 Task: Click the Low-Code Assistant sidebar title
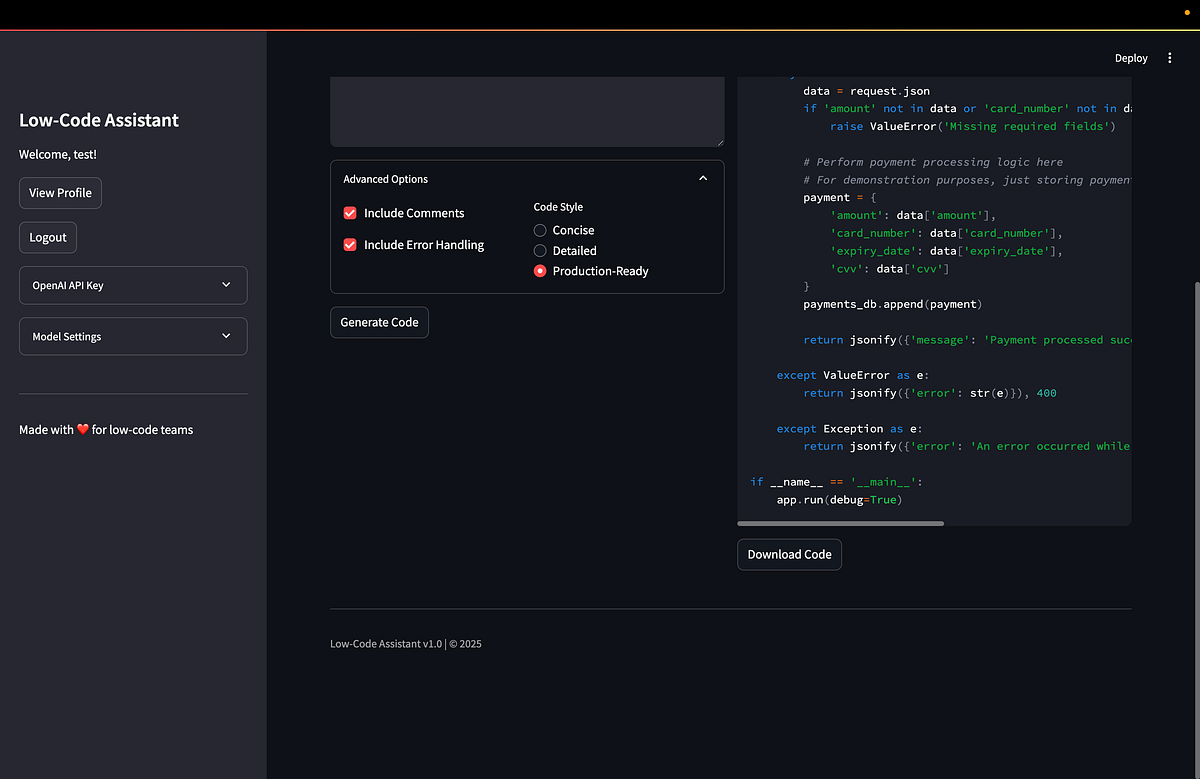pyautogui.click(x=99, y=120)
